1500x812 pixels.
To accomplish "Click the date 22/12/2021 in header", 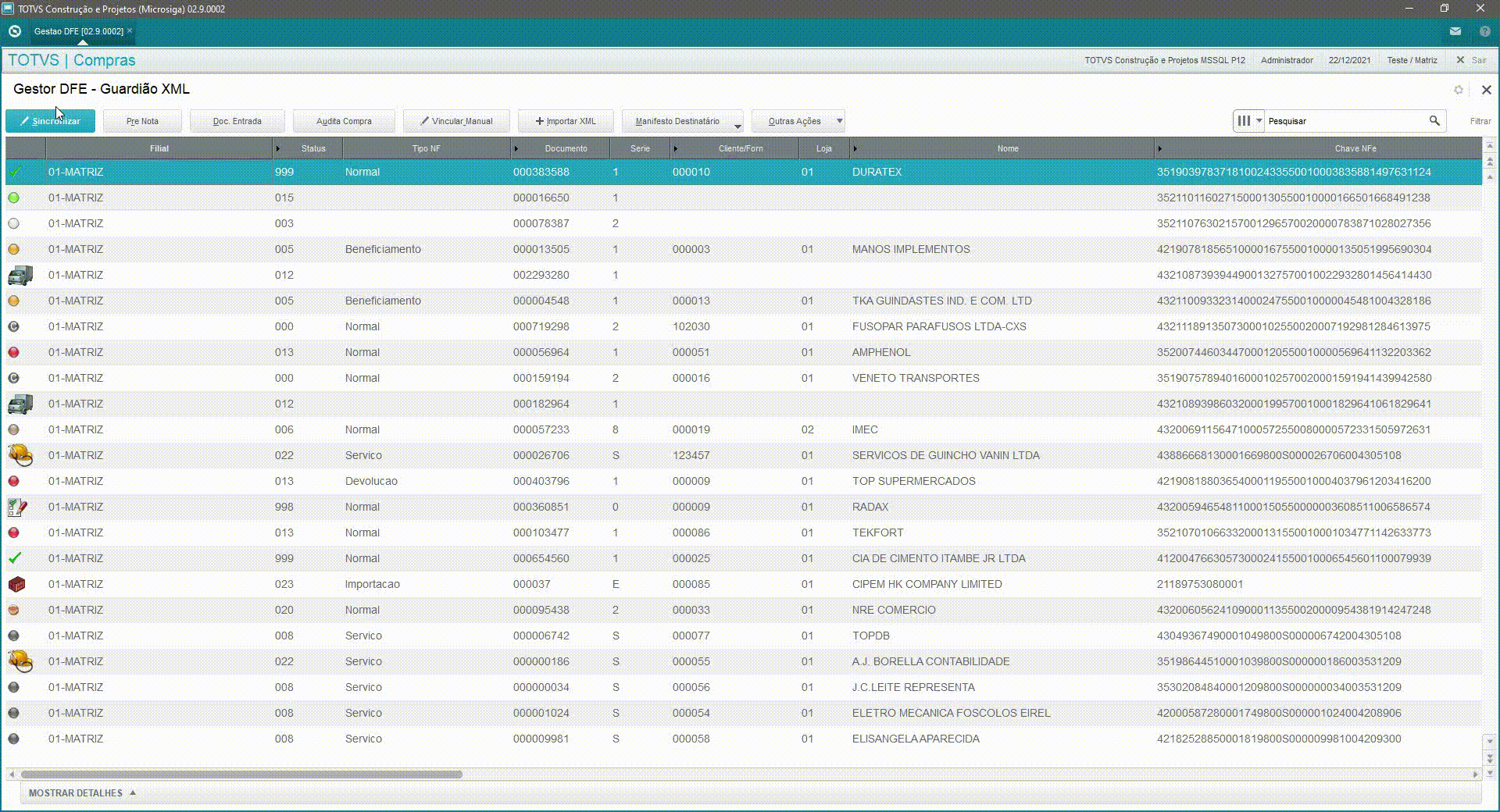I will pyautogui.click(x=1349, y=60).
